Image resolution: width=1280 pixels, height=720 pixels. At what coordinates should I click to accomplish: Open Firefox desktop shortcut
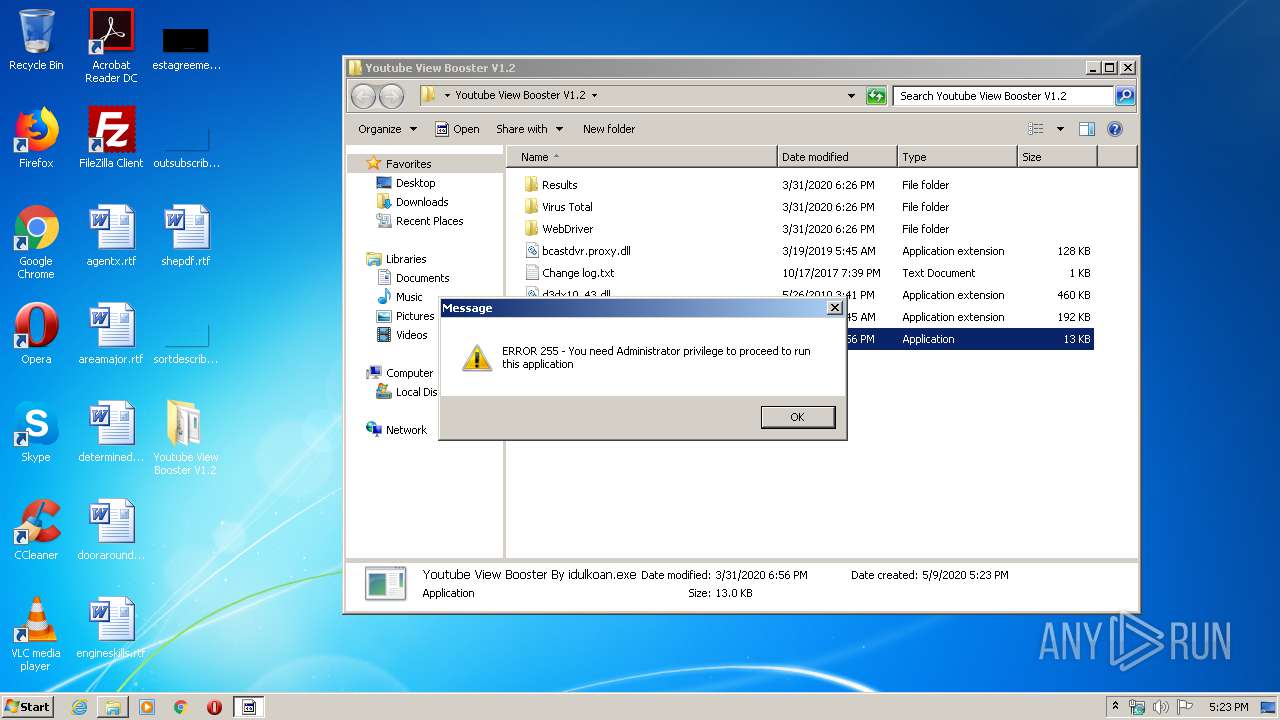click(x=36, y=138)
